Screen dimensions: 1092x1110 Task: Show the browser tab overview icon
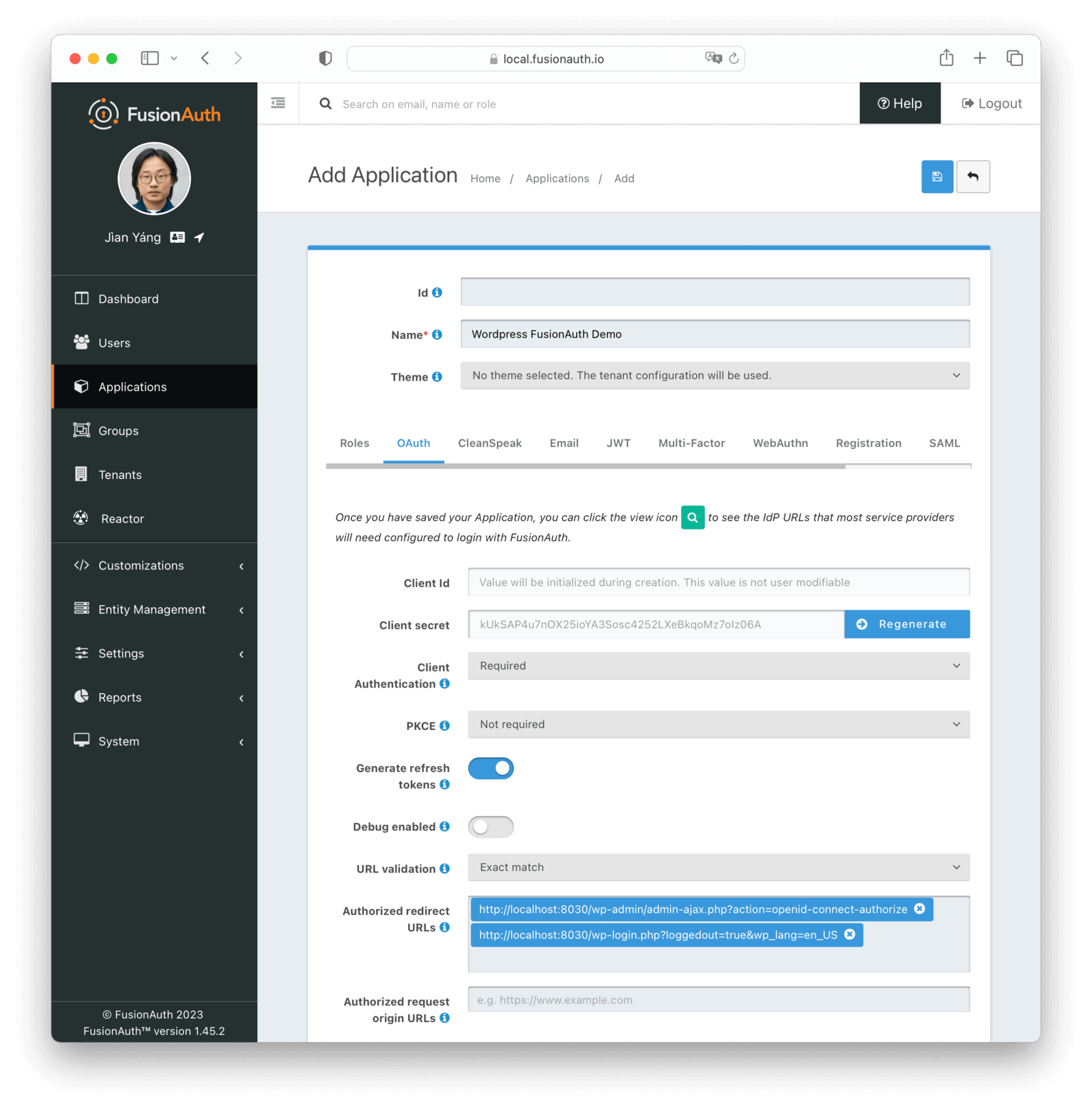(1014, 58)
